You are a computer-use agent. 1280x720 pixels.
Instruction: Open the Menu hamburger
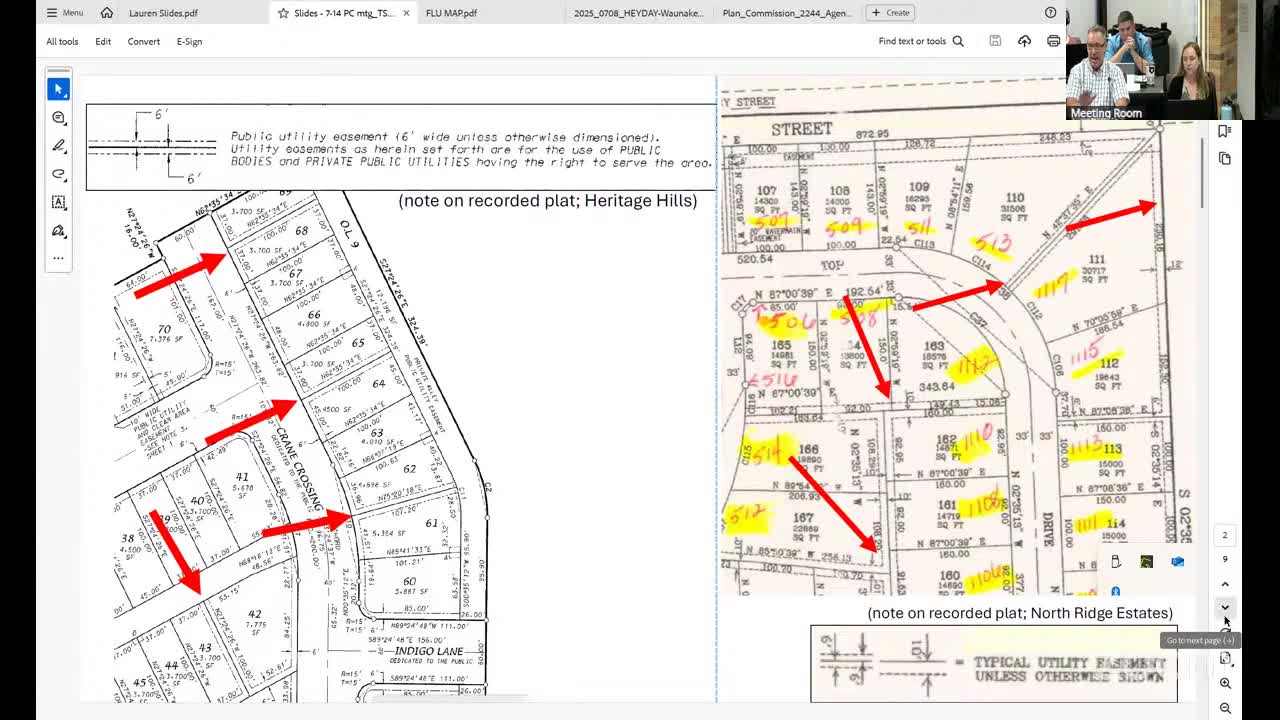(65, 13)
